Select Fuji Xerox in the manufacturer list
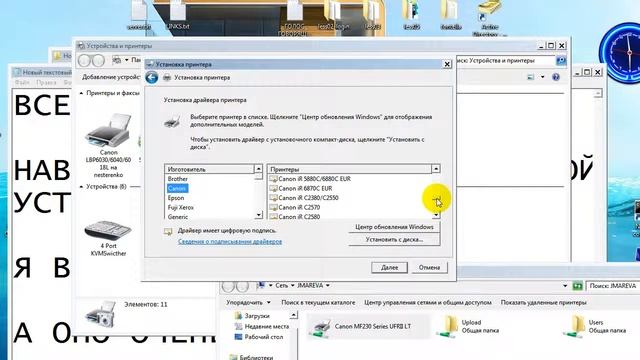Screen dimensions: 640x360 (180, 207)
